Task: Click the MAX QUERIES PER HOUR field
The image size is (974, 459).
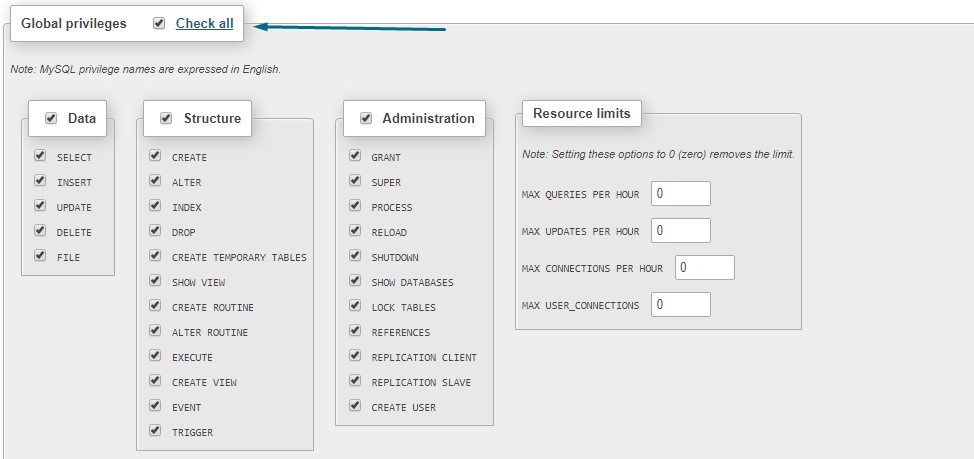Action: [x=681, y=194]
